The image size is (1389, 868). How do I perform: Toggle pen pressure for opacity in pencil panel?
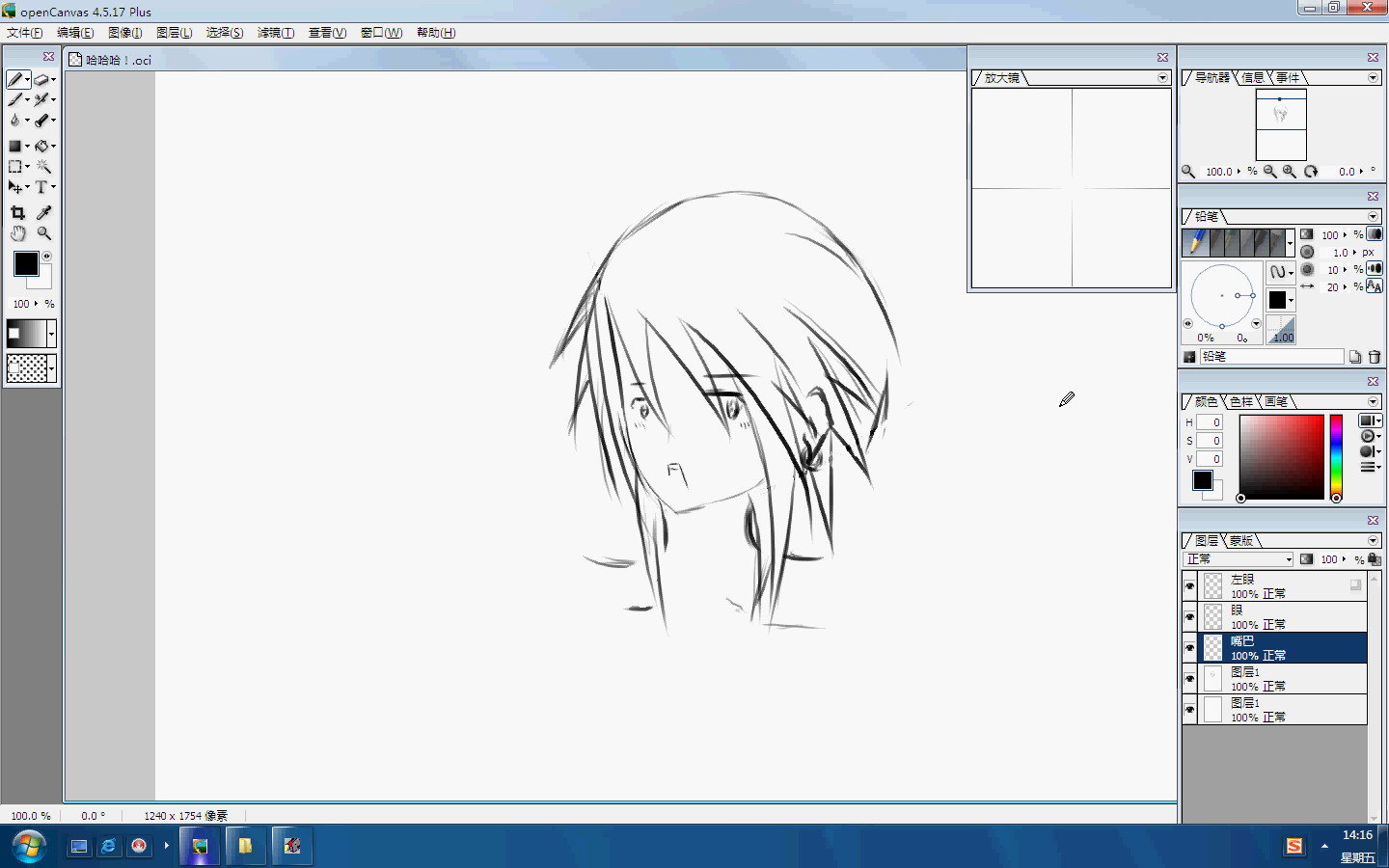tap(1375, 234)
